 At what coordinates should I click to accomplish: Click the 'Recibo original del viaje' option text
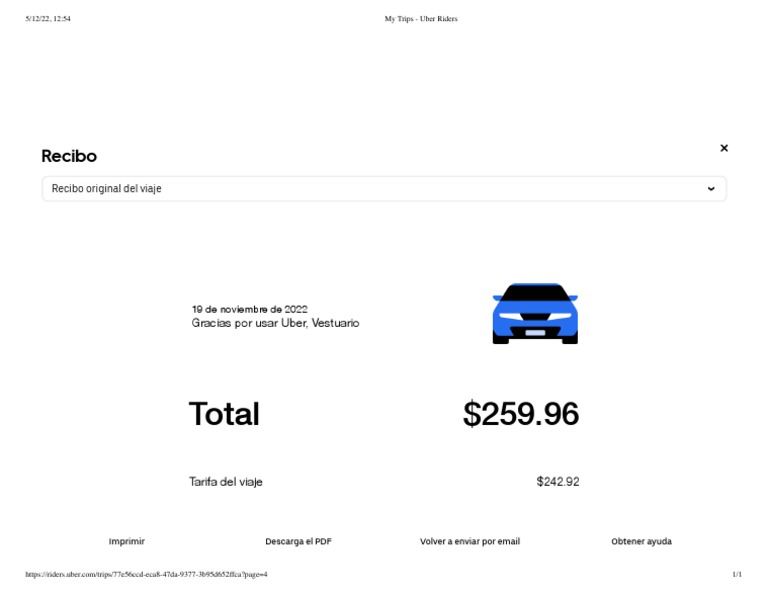(107, 189)
